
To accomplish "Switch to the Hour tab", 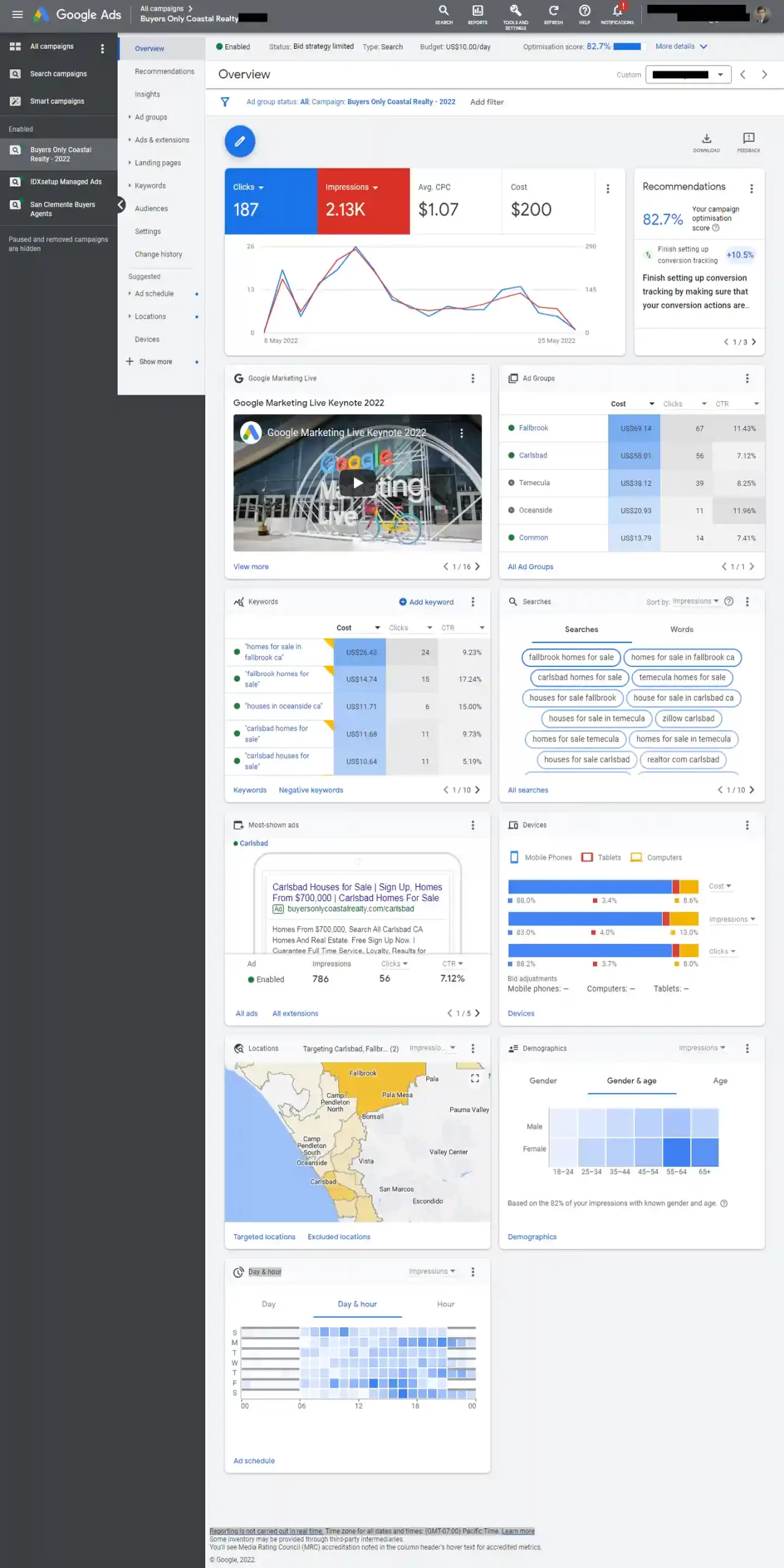I will pos(446,1305).
